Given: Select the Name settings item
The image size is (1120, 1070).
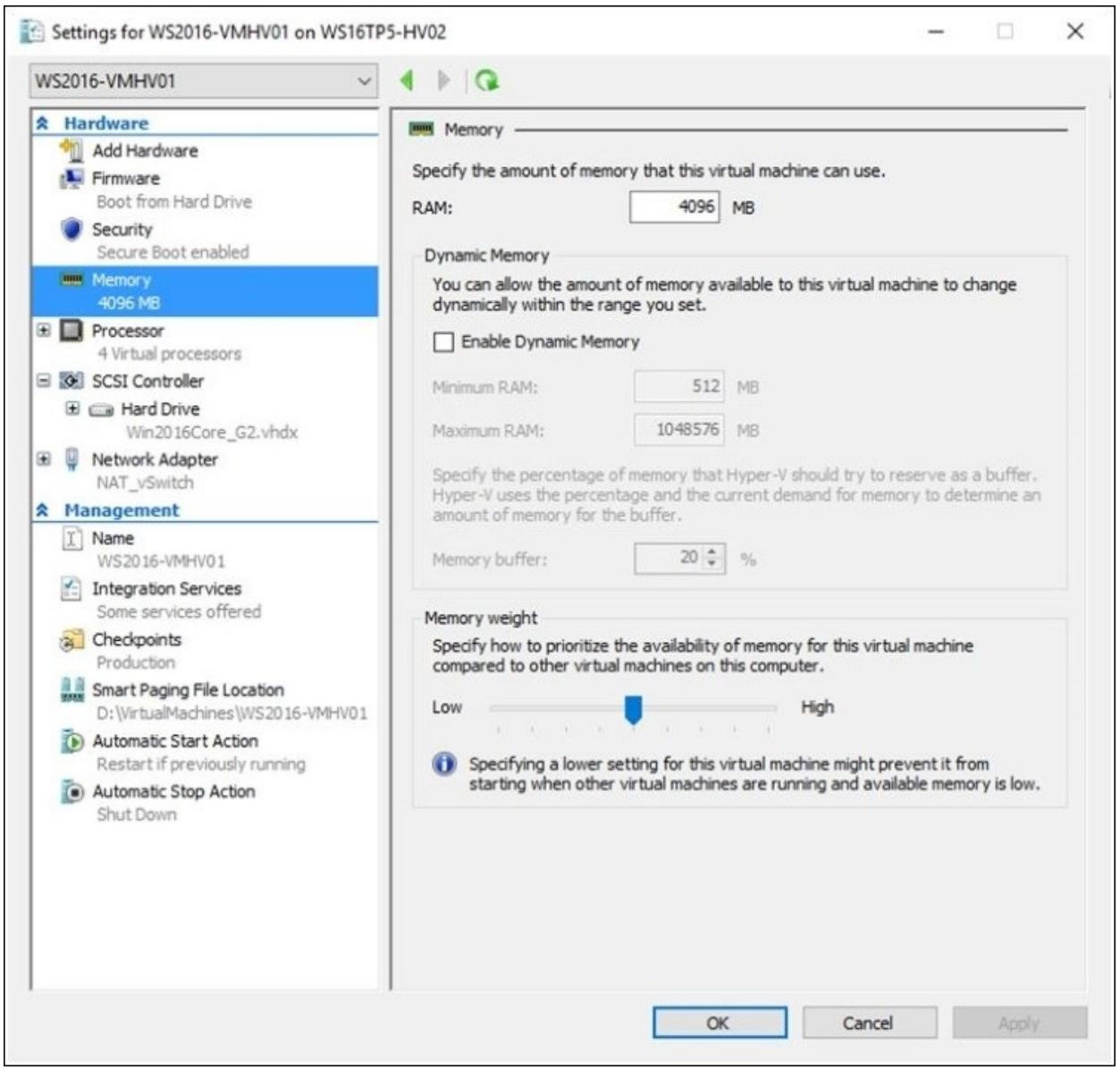Looking at the screenshot, I should click(113, 538).
